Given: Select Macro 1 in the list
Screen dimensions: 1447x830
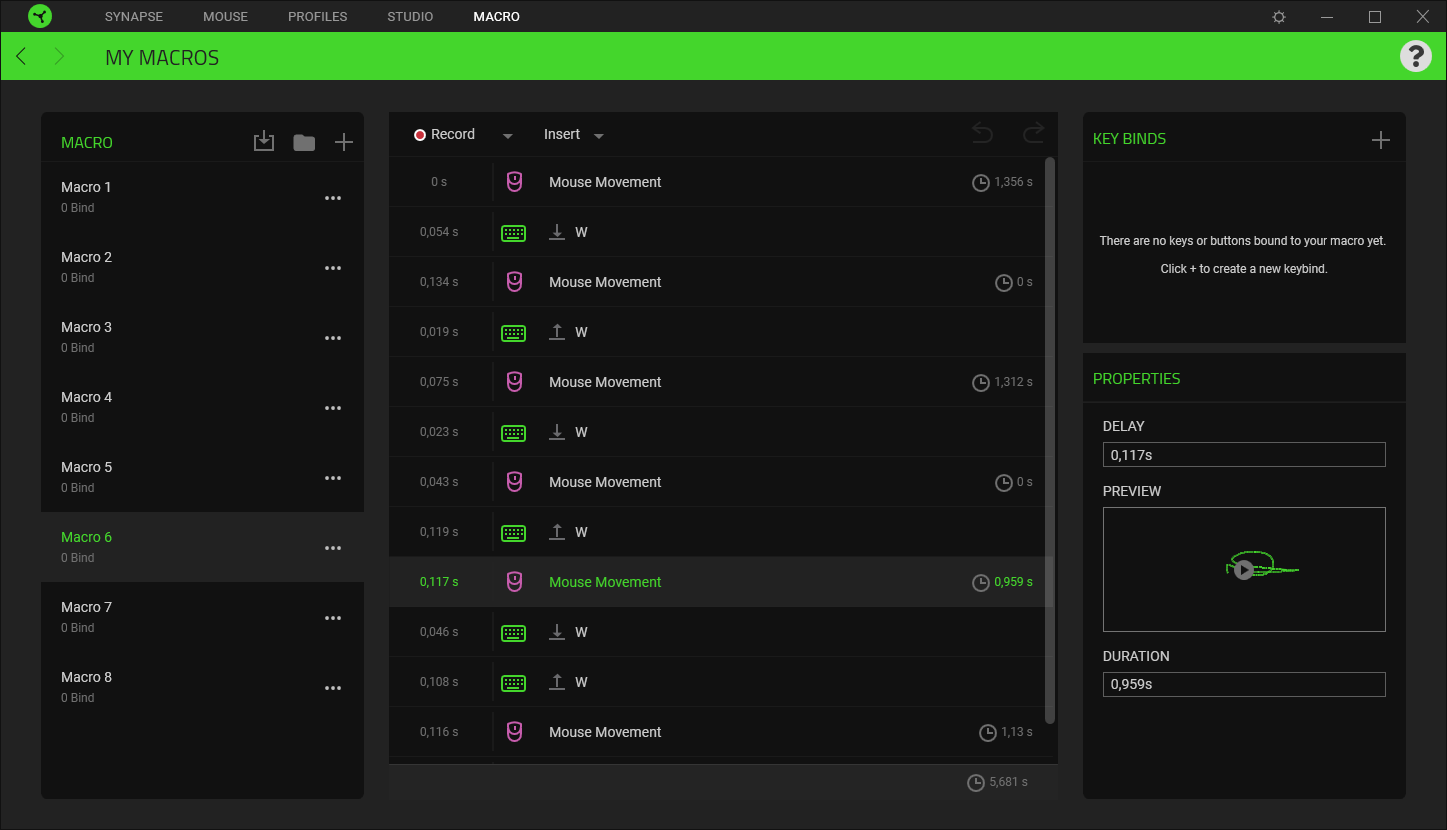Looking at the screenshot, I should pos(202,197).
